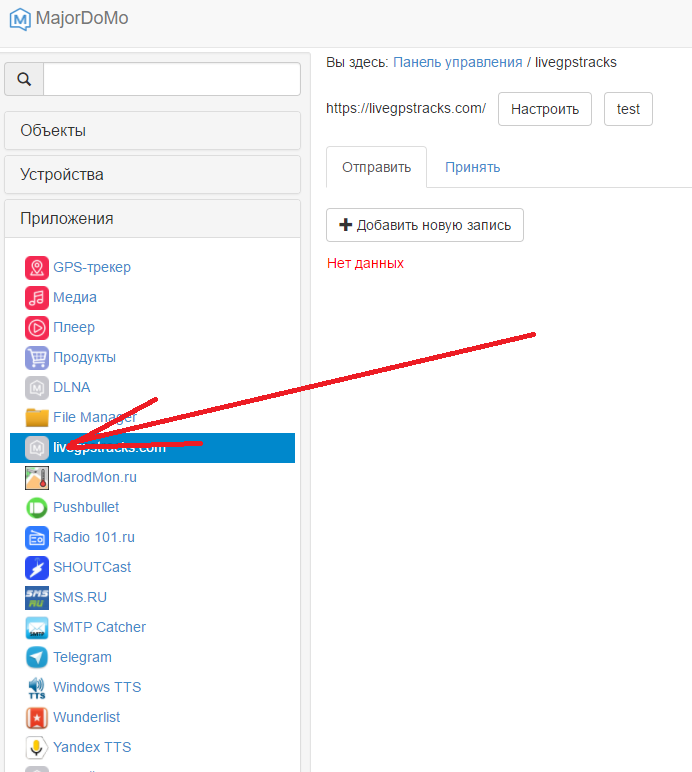The height and width of the screenshot is (772, 692).
Task: Open the File Manager folder icon
Action: pos(37,418)
